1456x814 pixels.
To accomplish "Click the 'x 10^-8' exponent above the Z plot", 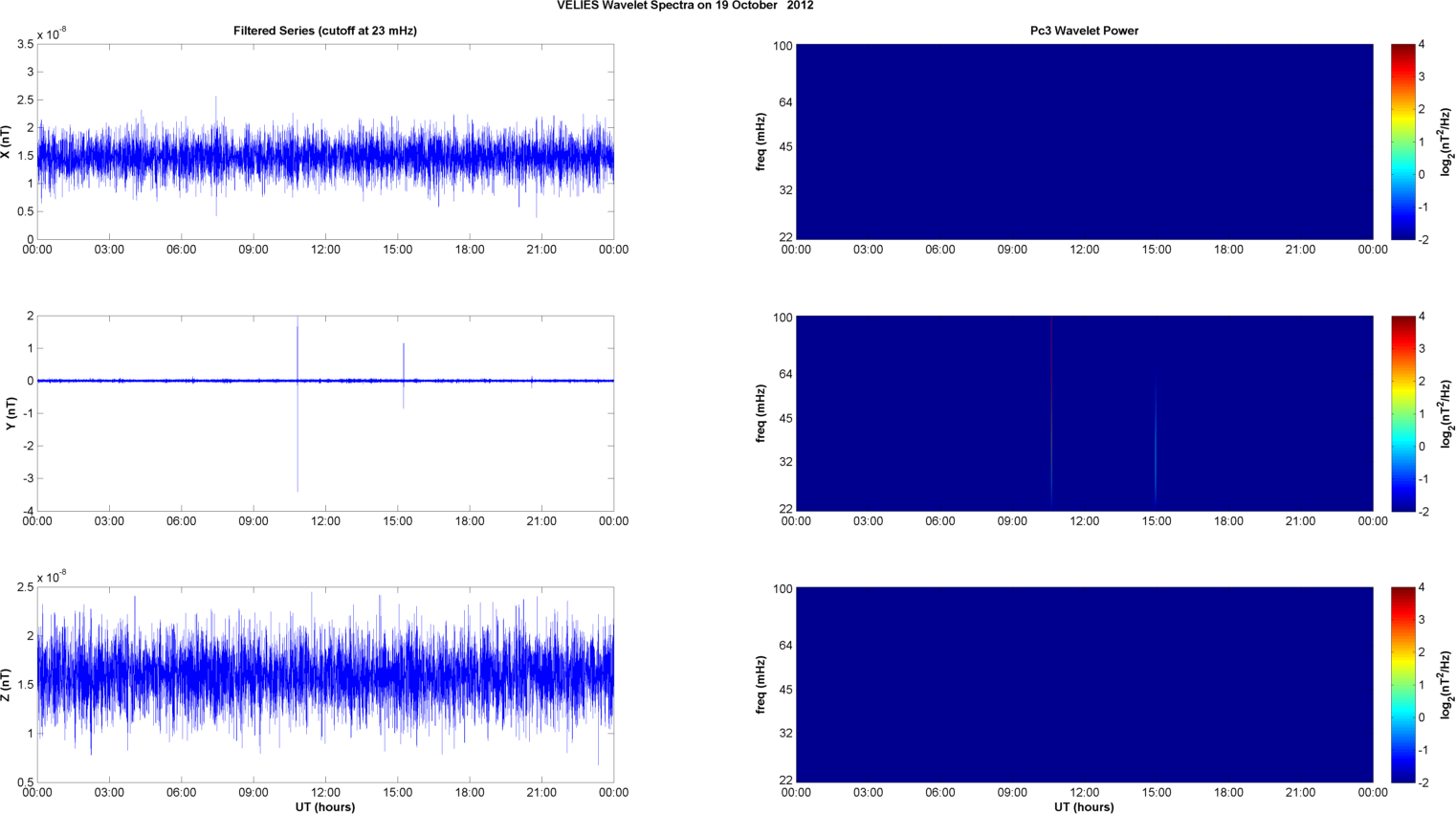I will coord(52,577).
